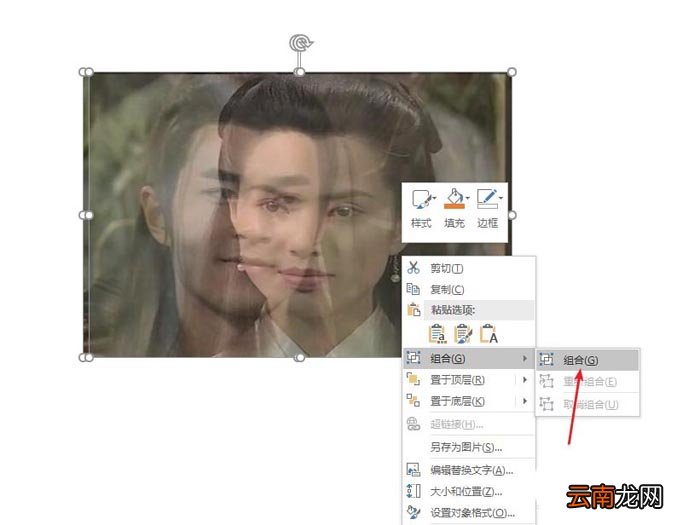This screenshot has height=525, width=700.
Task: Click the Style (样式) icon in mini toolbar
Action: click(x=421, y=199)
